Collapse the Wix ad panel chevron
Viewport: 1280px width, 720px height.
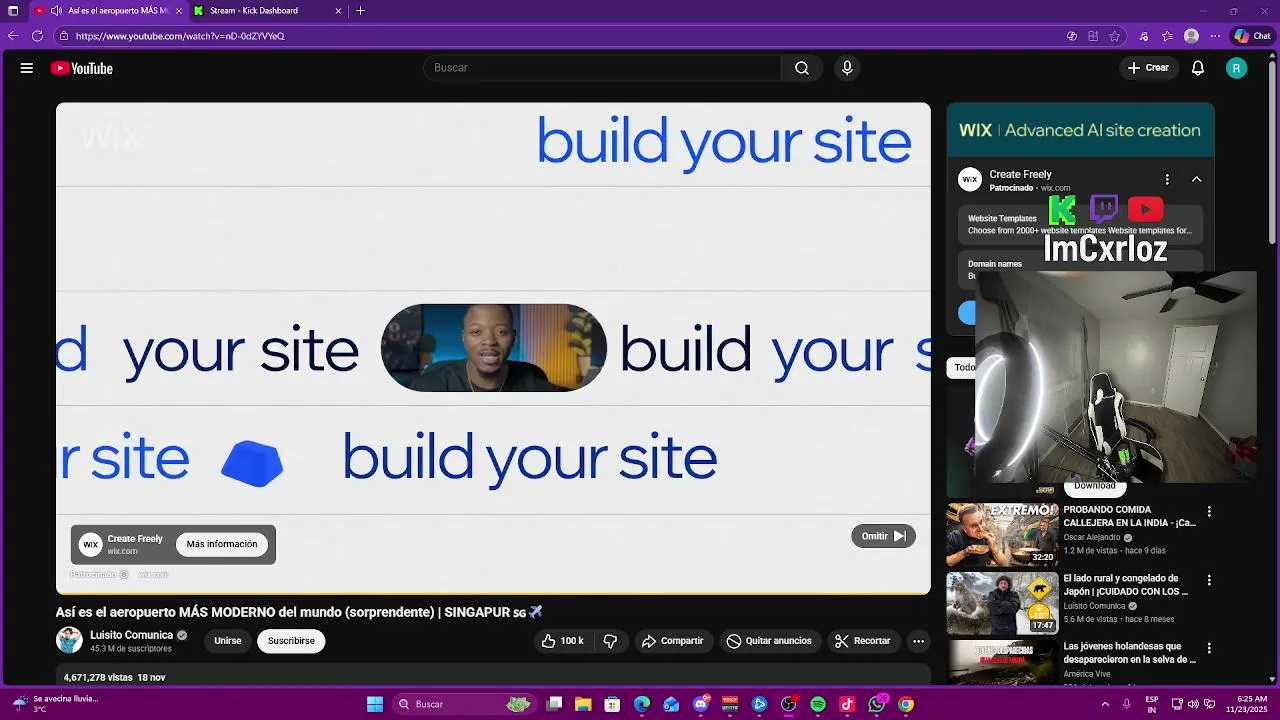pos(1197,180)
